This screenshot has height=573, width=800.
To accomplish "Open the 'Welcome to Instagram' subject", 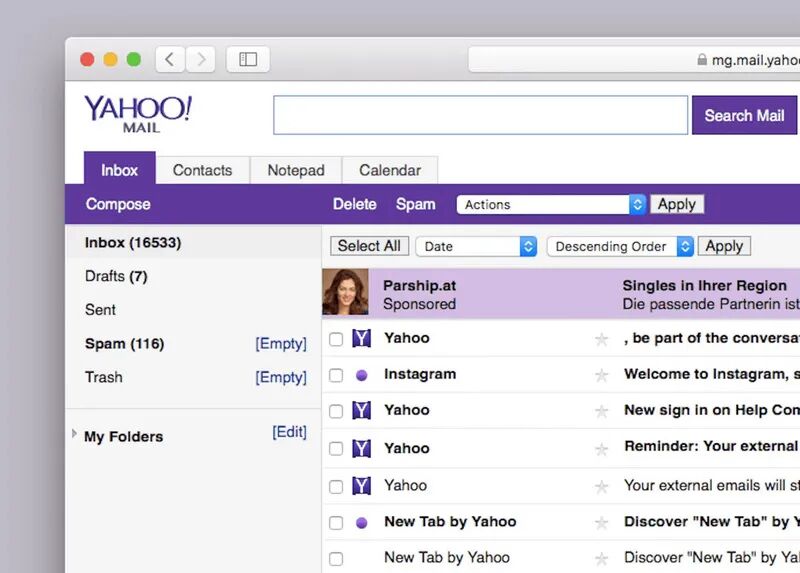I will tap(712, 374).
